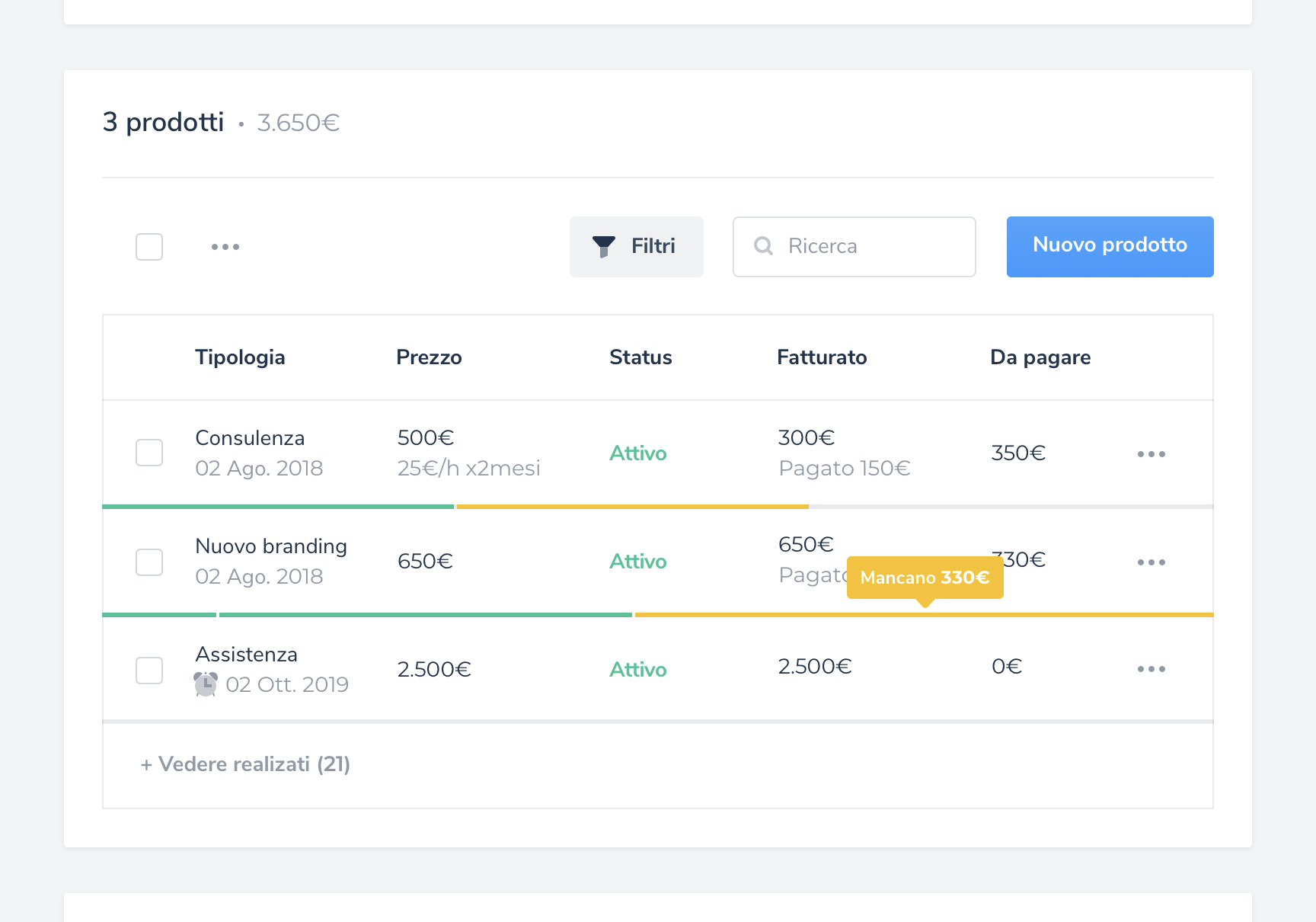Screen dimensions: 1316x922
Task: Click the funnel icon in Filtri
Action: coord(603,246)
